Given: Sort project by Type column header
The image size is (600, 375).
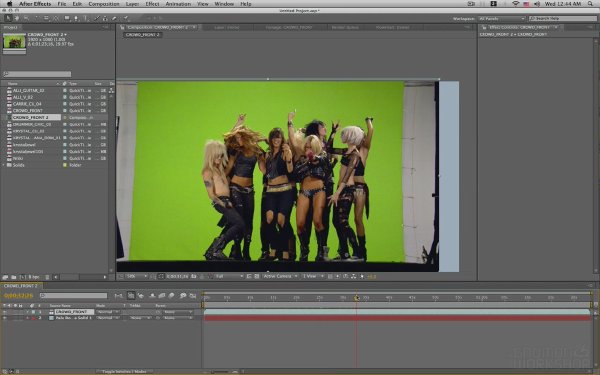Looking at the screenshot, I should (x=73, y=83).
